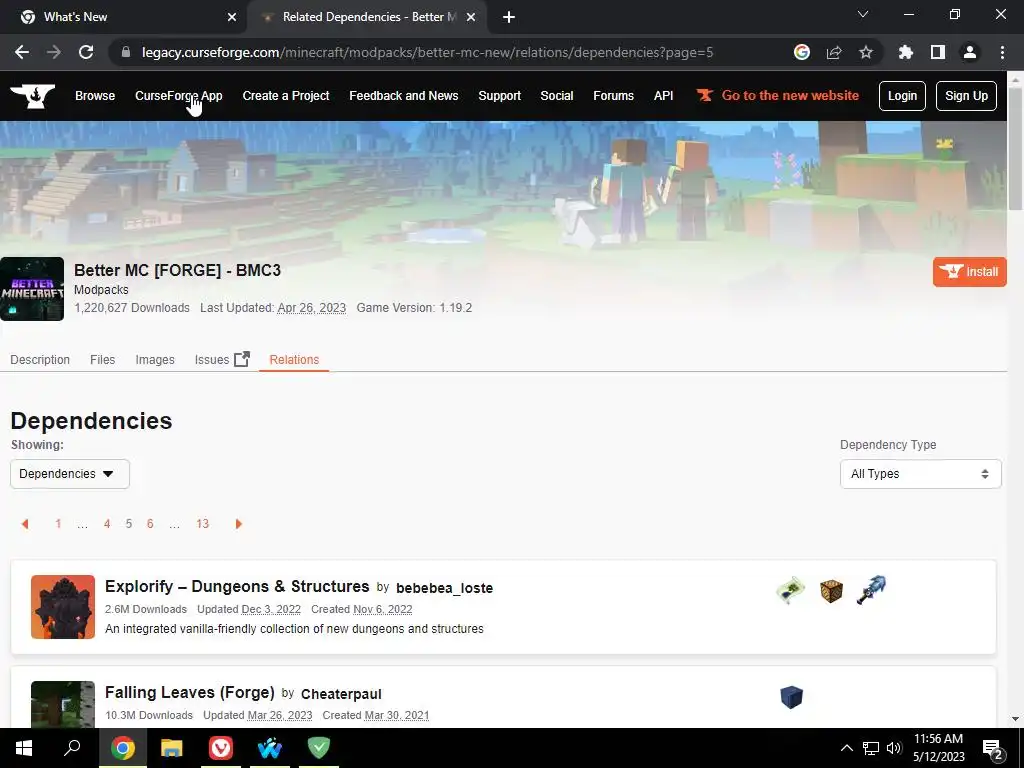Click the orange Install button

point(969,272)
